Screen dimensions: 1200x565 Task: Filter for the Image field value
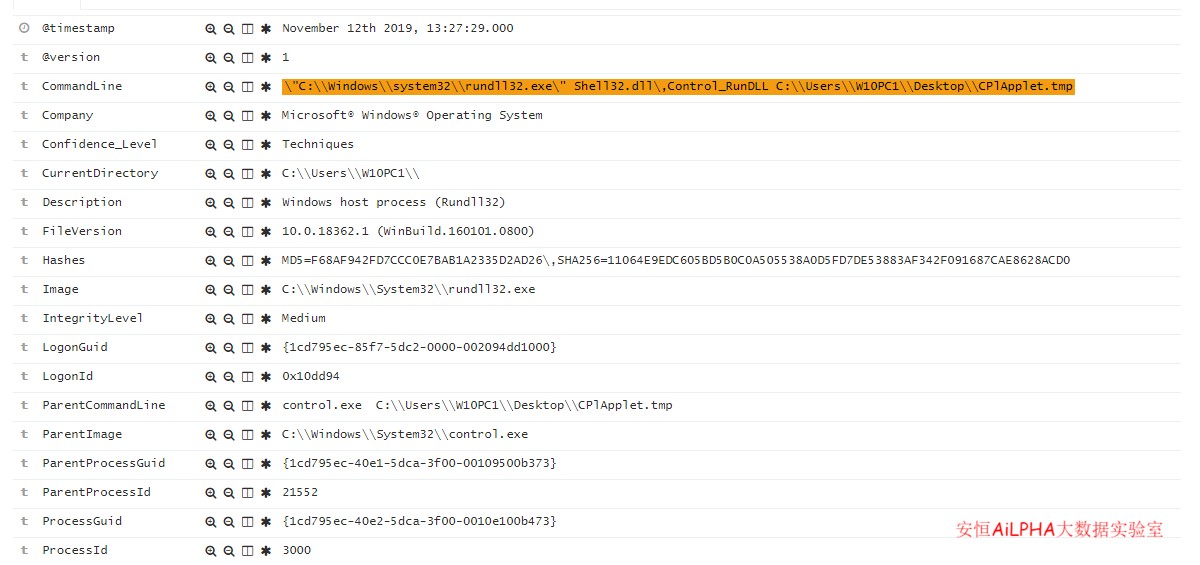pyautogui.click(x=210, y=290)
